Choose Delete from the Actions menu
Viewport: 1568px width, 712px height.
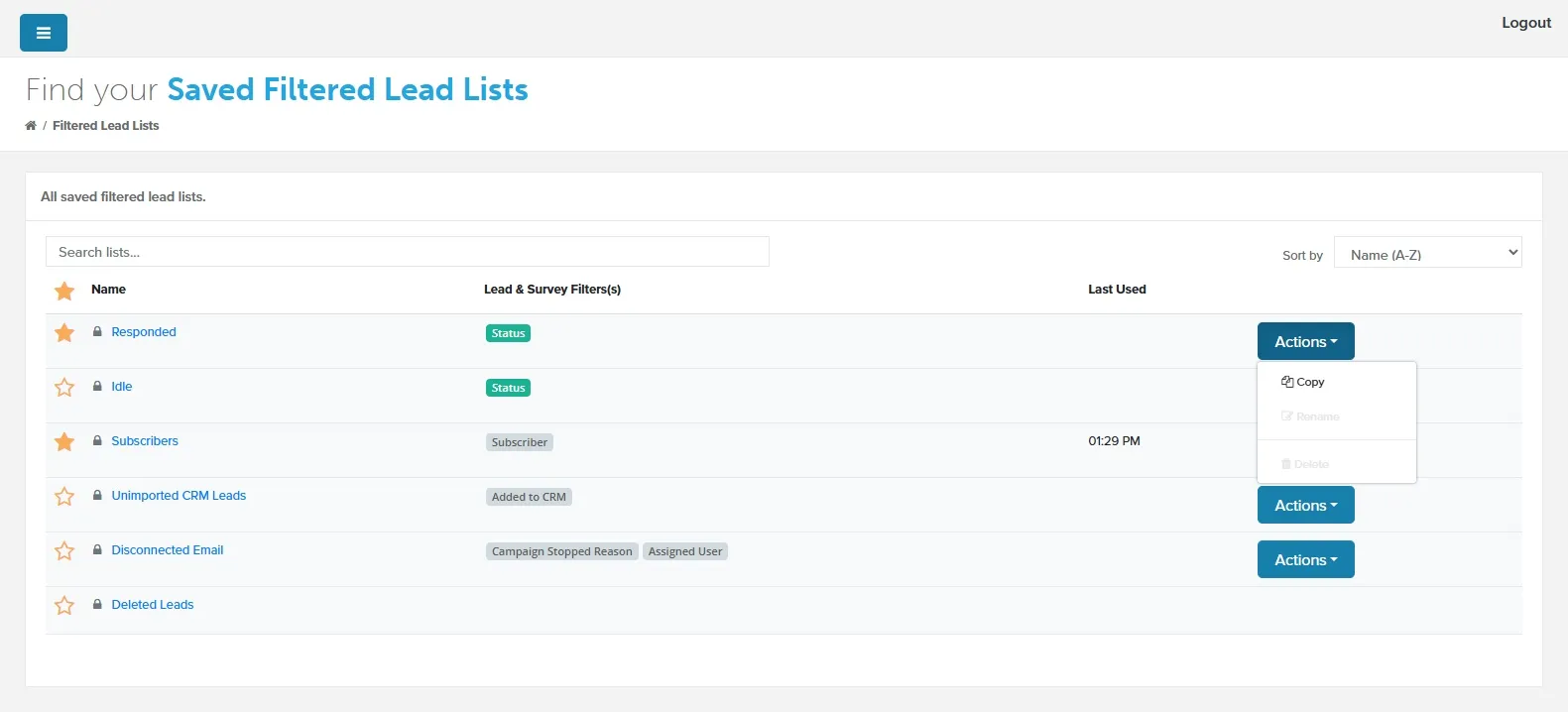pyautogui.click(x=1305, y=464)
